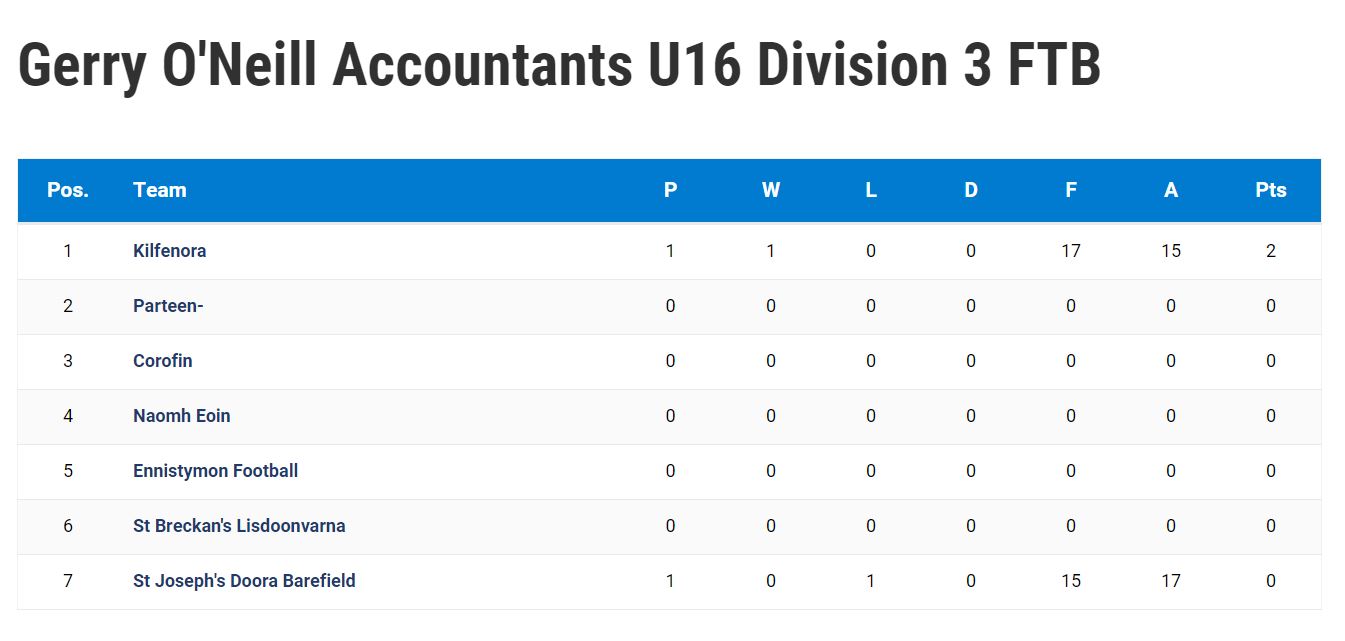Screen dimensions: 1345x641
Task: Click Kilfenora's score-for value 17
Action: click(1071, 251)
